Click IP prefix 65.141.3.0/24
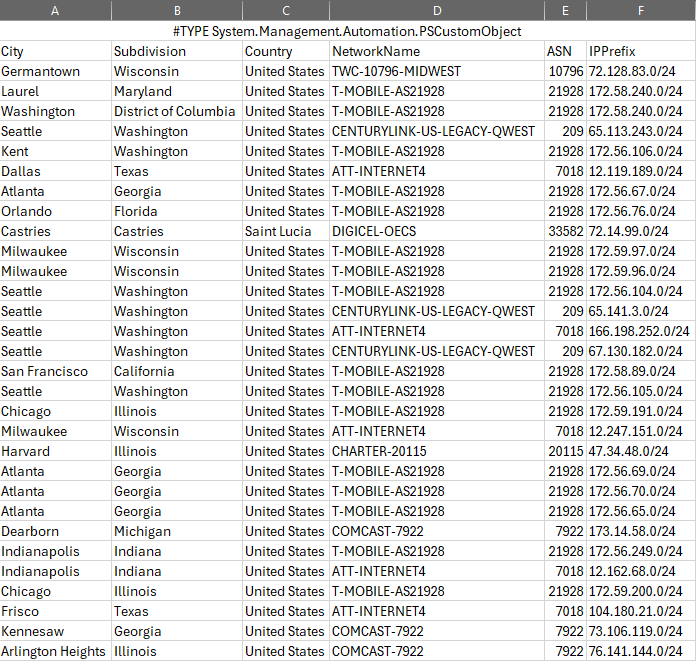 [x=641, y=311]
